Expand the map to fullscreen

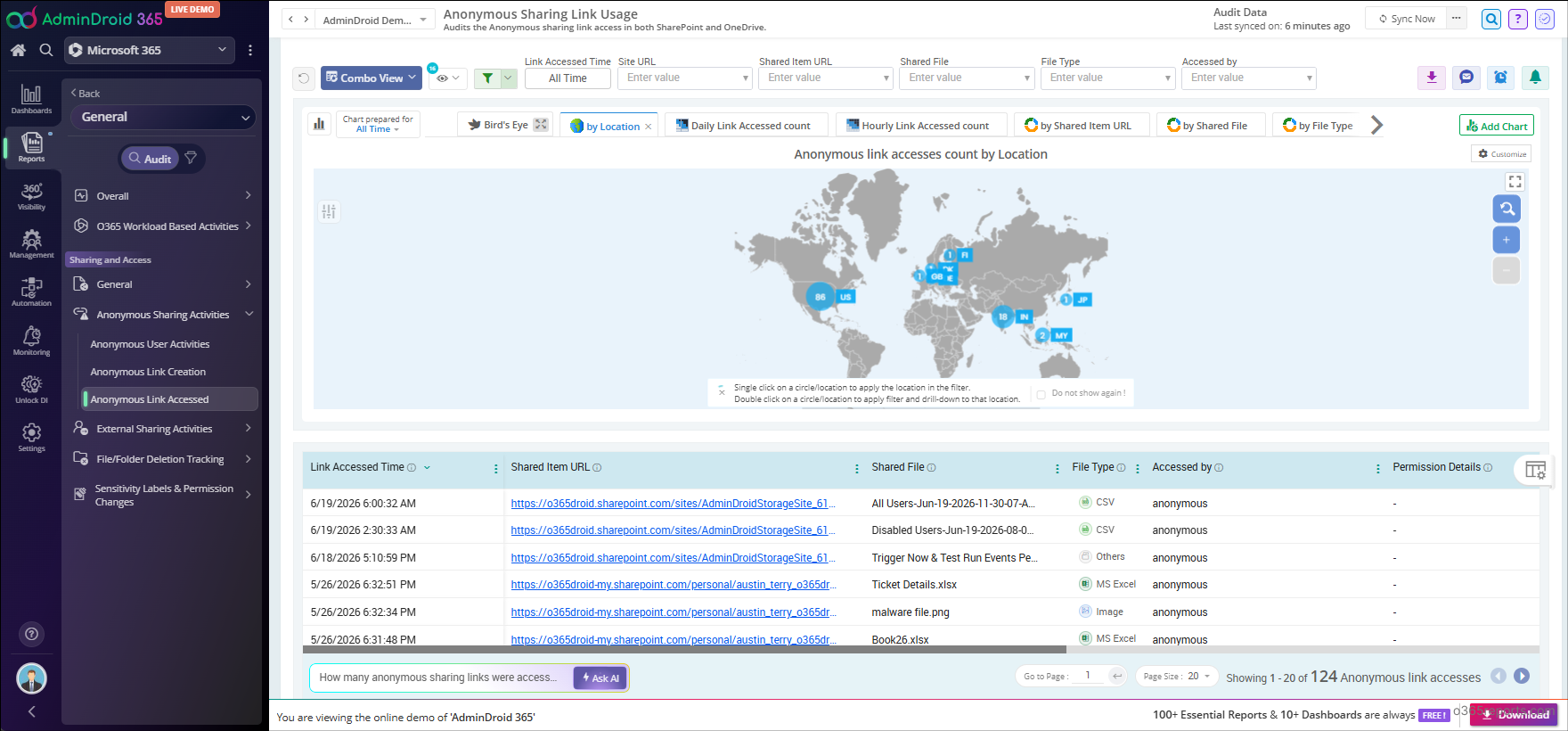(1515, 182)
